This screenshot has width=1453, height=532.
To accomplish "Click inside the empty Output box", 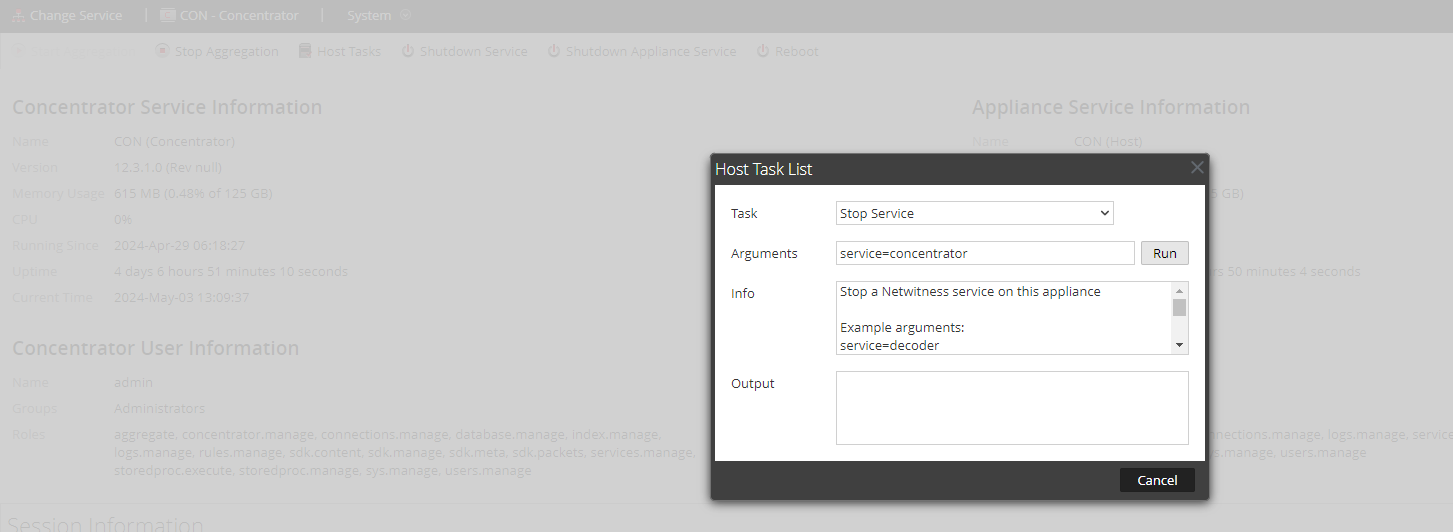I will [1011, 407].
